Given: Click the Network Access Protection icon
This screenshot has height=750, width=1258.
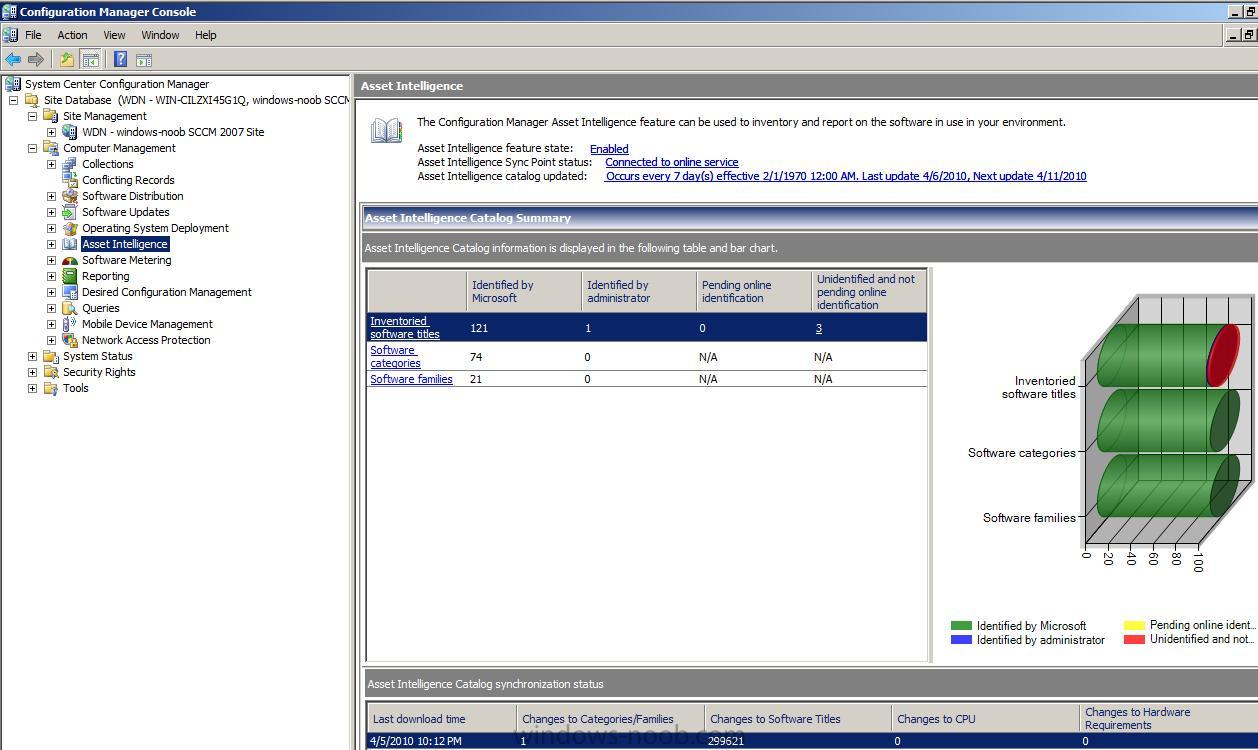Looking at the screenshot, I should pyautogui.click(x=70, y=340).
